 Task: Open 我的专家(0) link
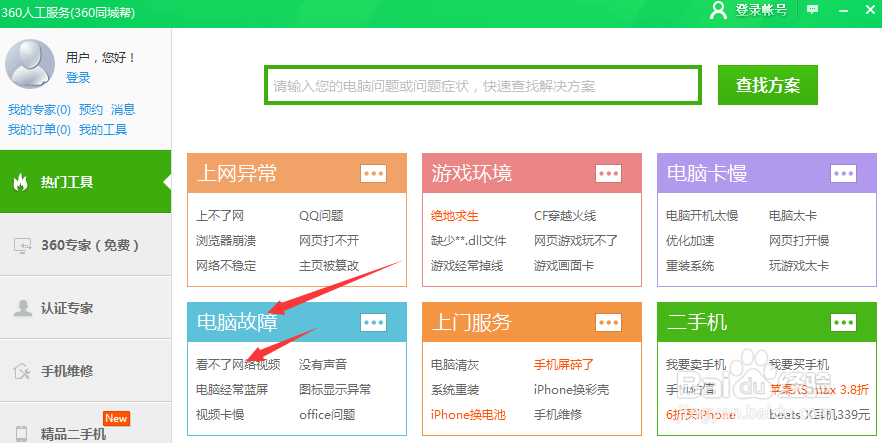pyautogui.click(x=39, y=109)
